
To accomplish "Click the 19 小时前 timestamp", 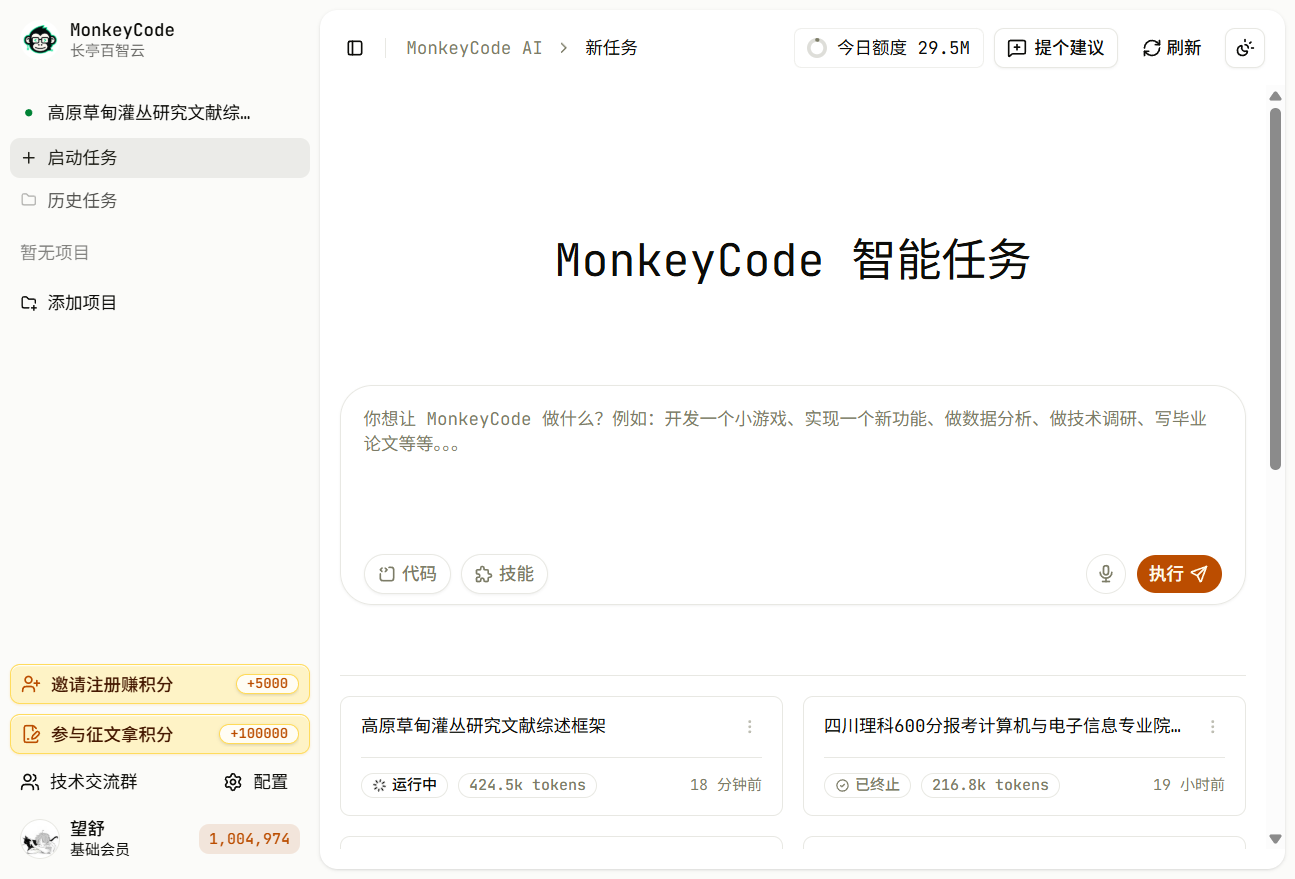I will [1189, 785].
